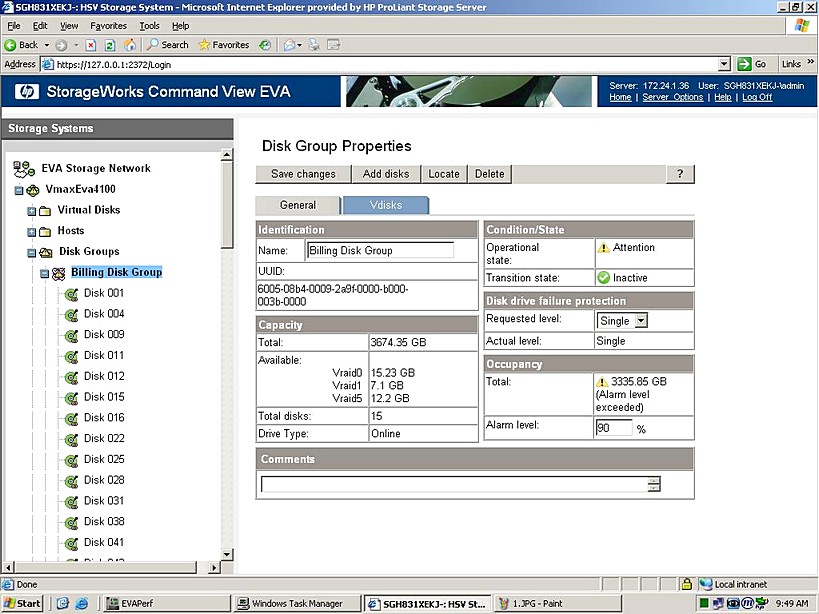Follow the Server Options link

pyautogui.click(x=673, y=97)
